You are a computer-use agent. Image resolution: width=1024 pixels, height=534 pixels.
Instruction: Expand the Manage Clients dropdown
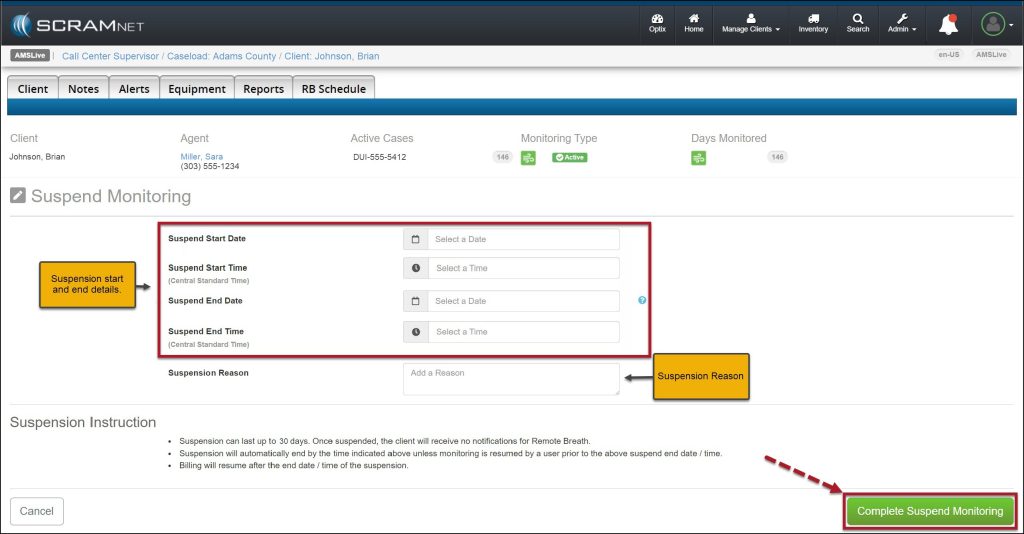click(x=751, y=23)
